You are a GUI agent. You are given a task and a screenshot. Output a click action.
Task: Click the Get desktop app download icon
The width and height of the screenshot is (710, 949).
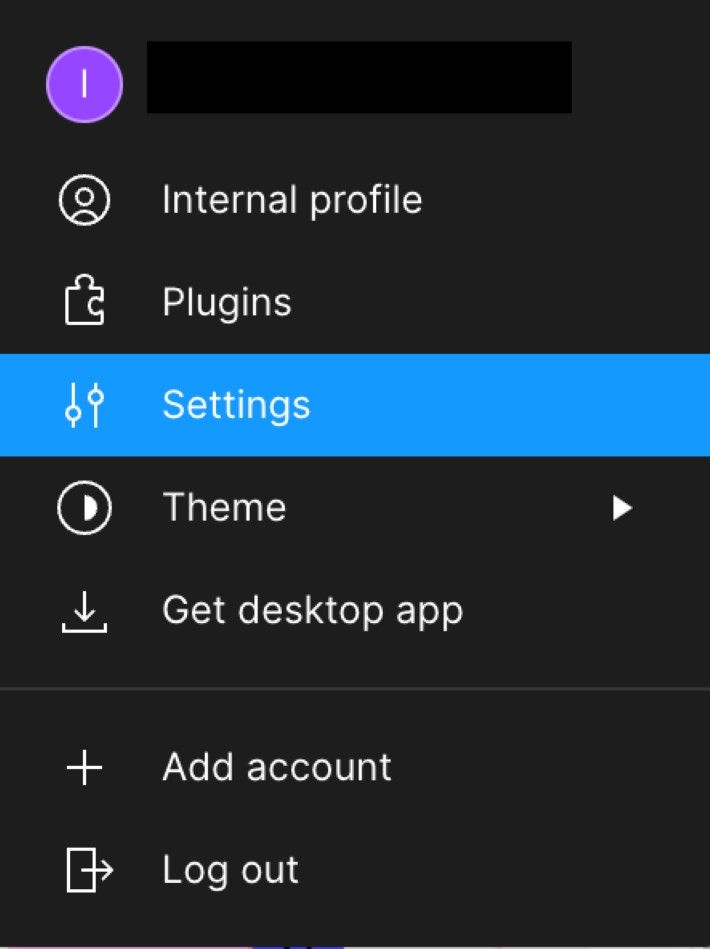click(84, 611)
